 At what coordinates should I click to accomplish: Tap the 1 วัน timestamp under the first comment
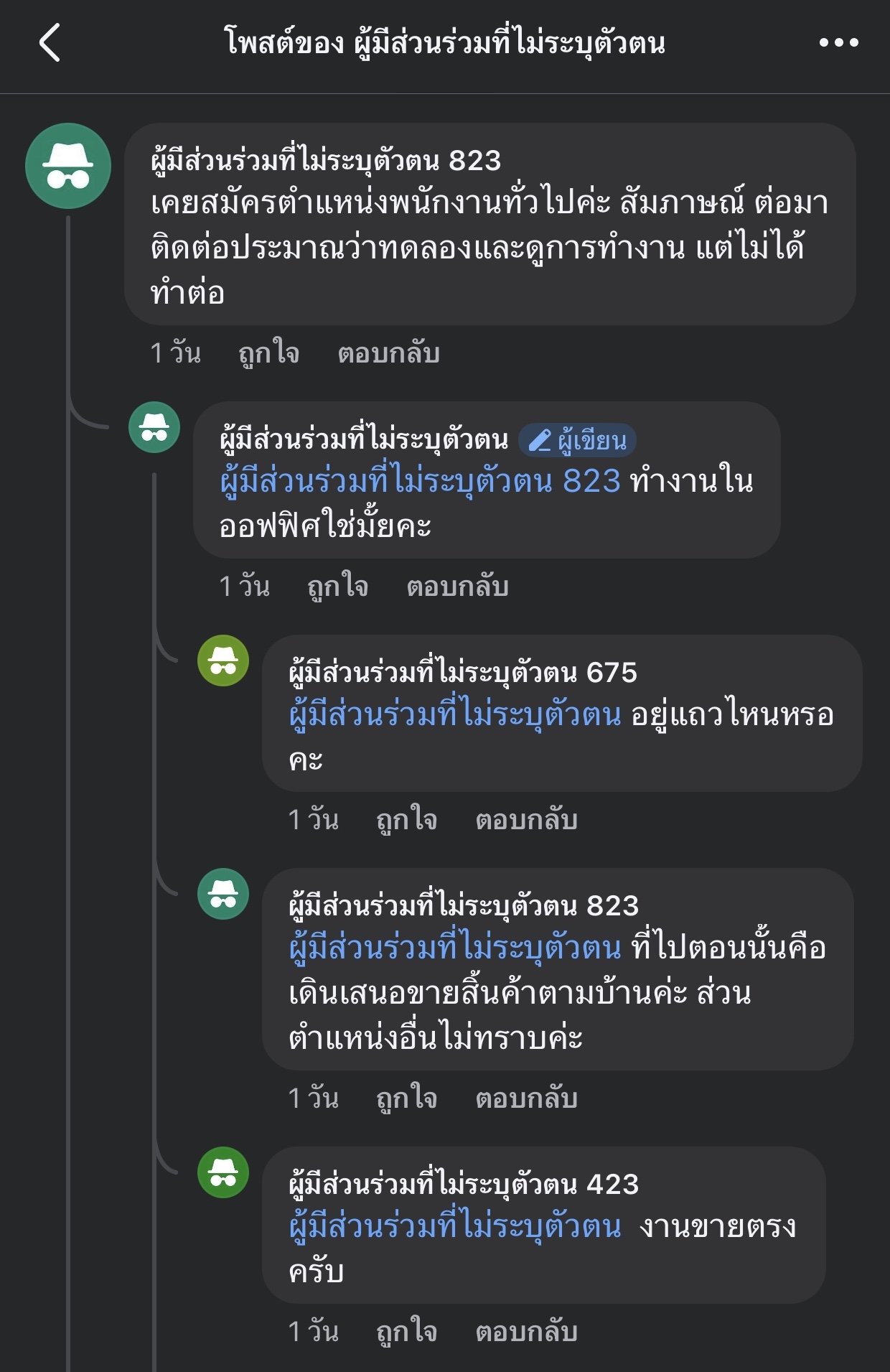pyautogui.click(x=176, y=353)
